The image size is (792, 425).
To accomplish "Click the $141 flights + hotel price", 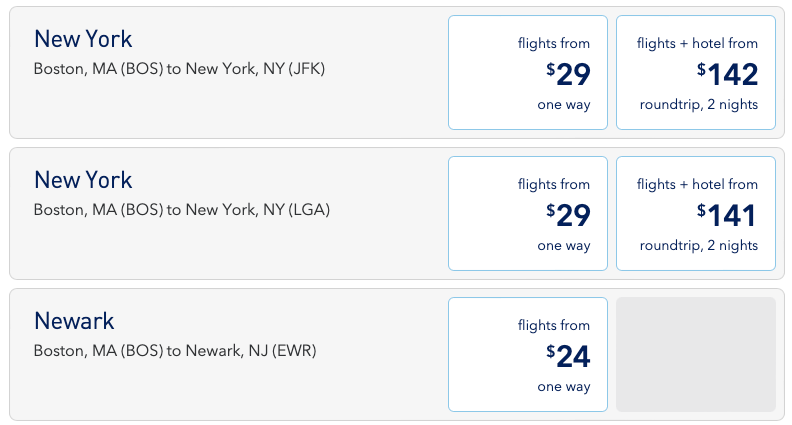I will point(728,215).
